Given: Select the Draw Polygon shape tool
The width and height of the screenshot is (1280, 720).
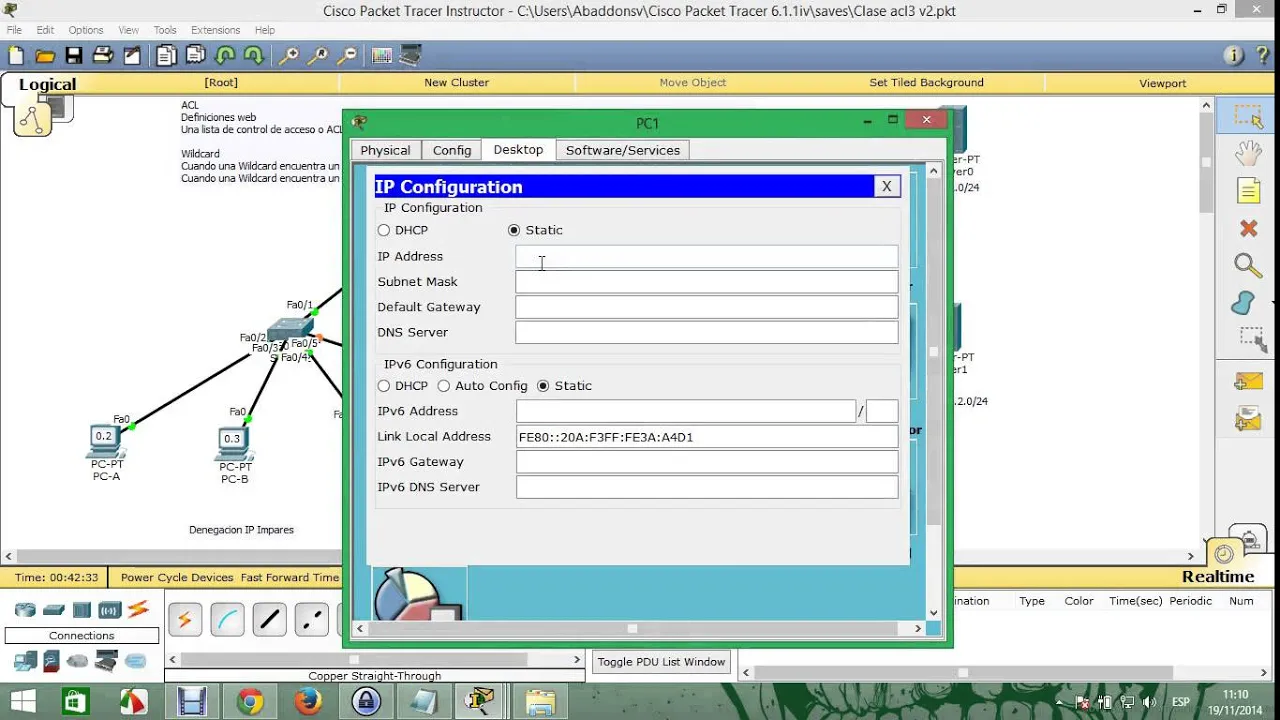Looking at the screenshot, I should 1245,302.
